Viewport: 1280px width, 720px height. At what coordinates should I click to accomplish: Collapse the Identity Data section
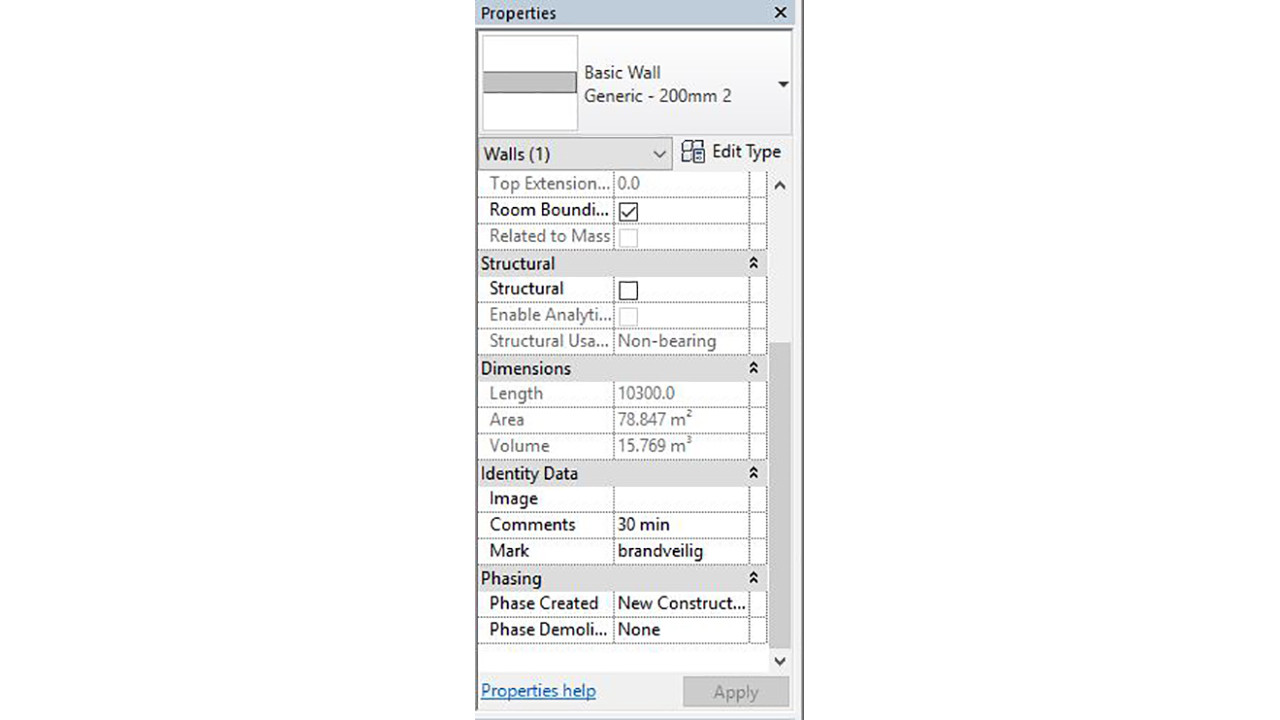click(x=753, y=474)
